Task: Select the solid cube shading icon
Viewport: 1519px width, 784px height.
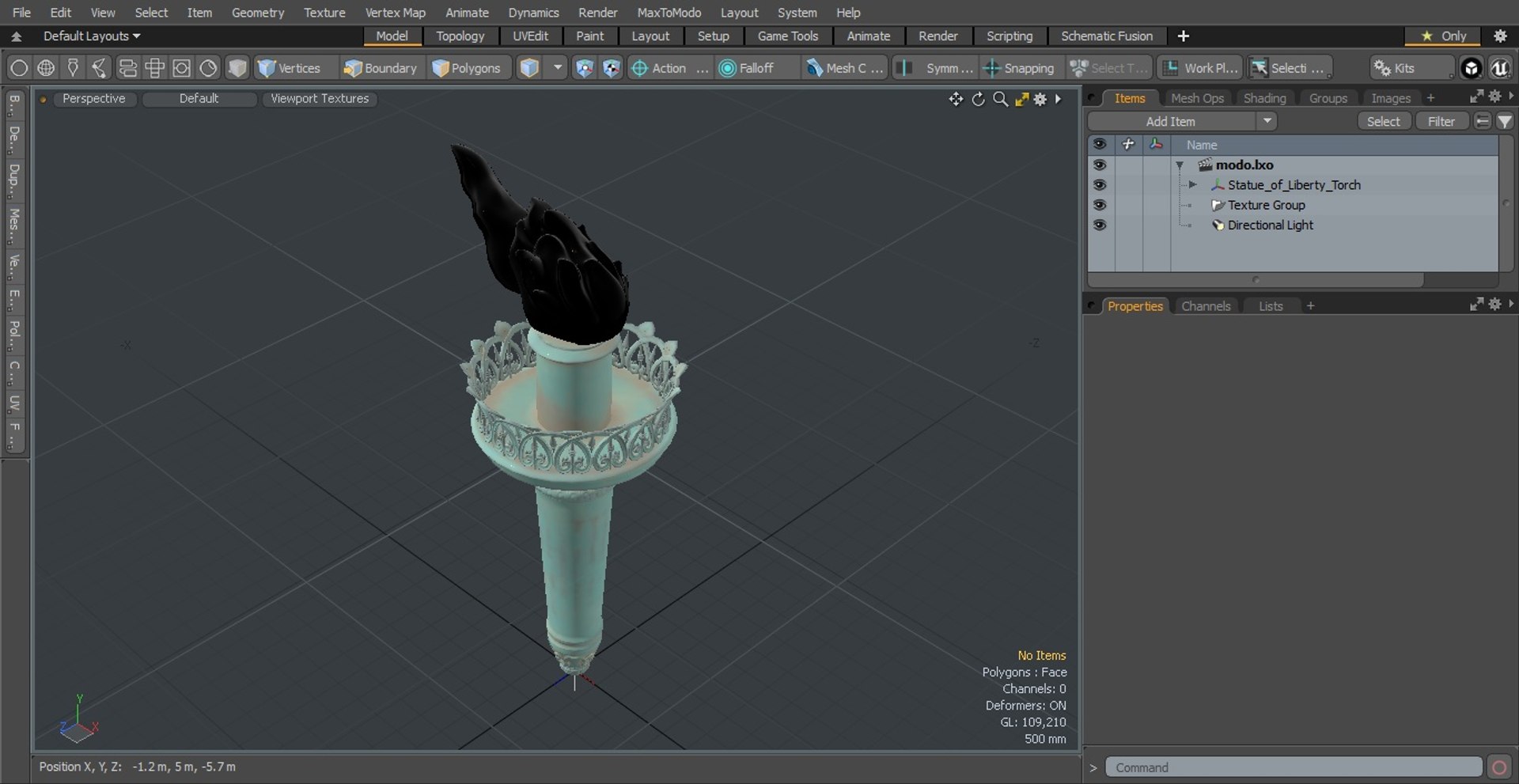Action: tap(237, 68)
